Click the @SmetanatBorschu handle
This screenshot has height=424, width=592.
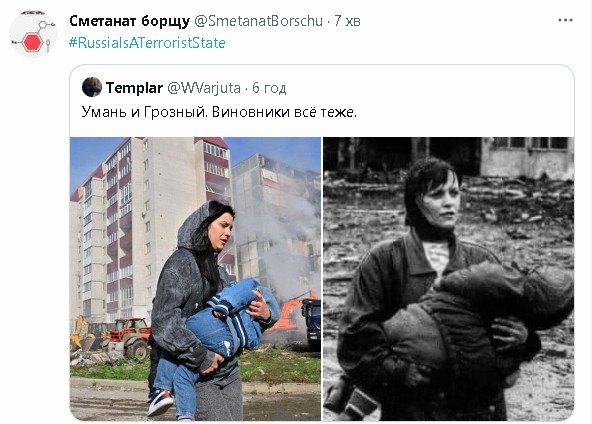(259, 21)
